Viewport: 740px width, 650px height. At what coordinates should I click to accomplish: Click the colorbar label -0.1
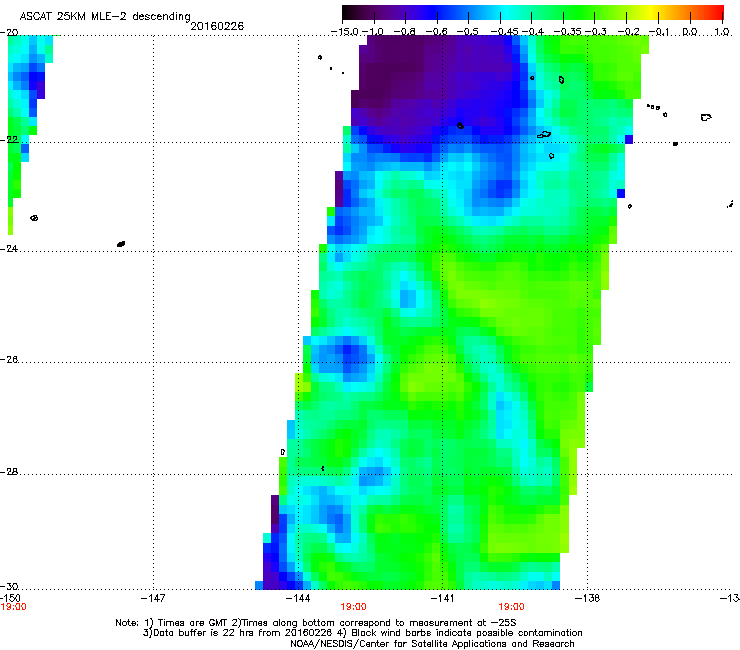(659, 32)
